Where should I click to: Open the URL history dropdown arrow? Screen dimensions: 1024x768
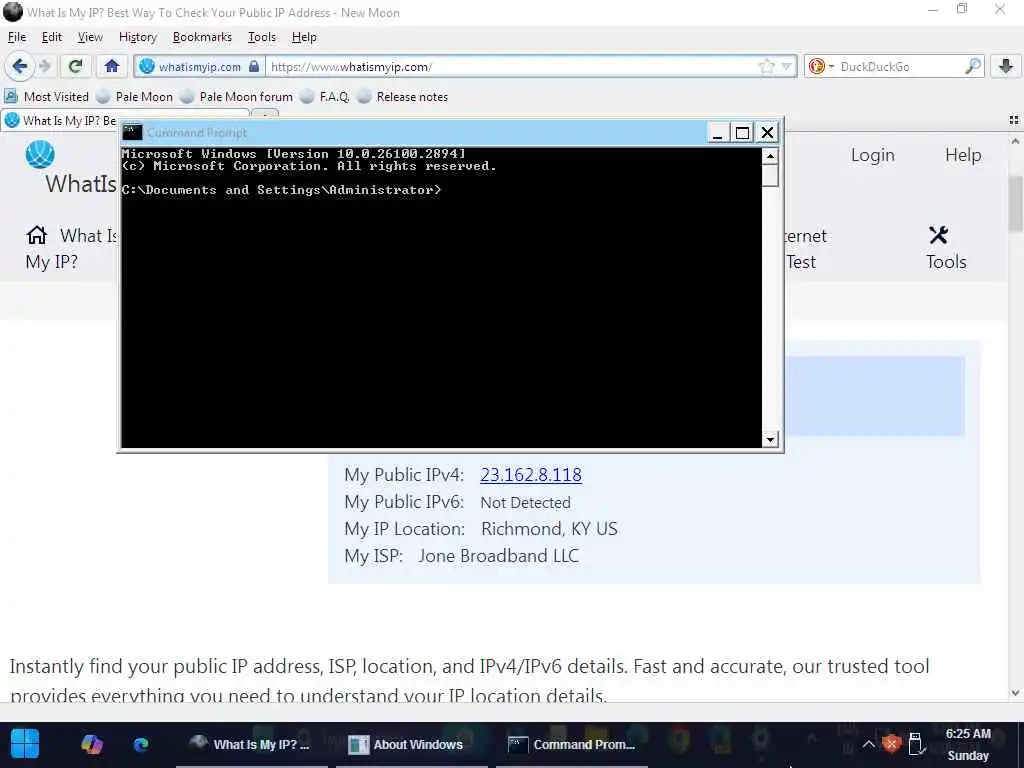(786, 66)
